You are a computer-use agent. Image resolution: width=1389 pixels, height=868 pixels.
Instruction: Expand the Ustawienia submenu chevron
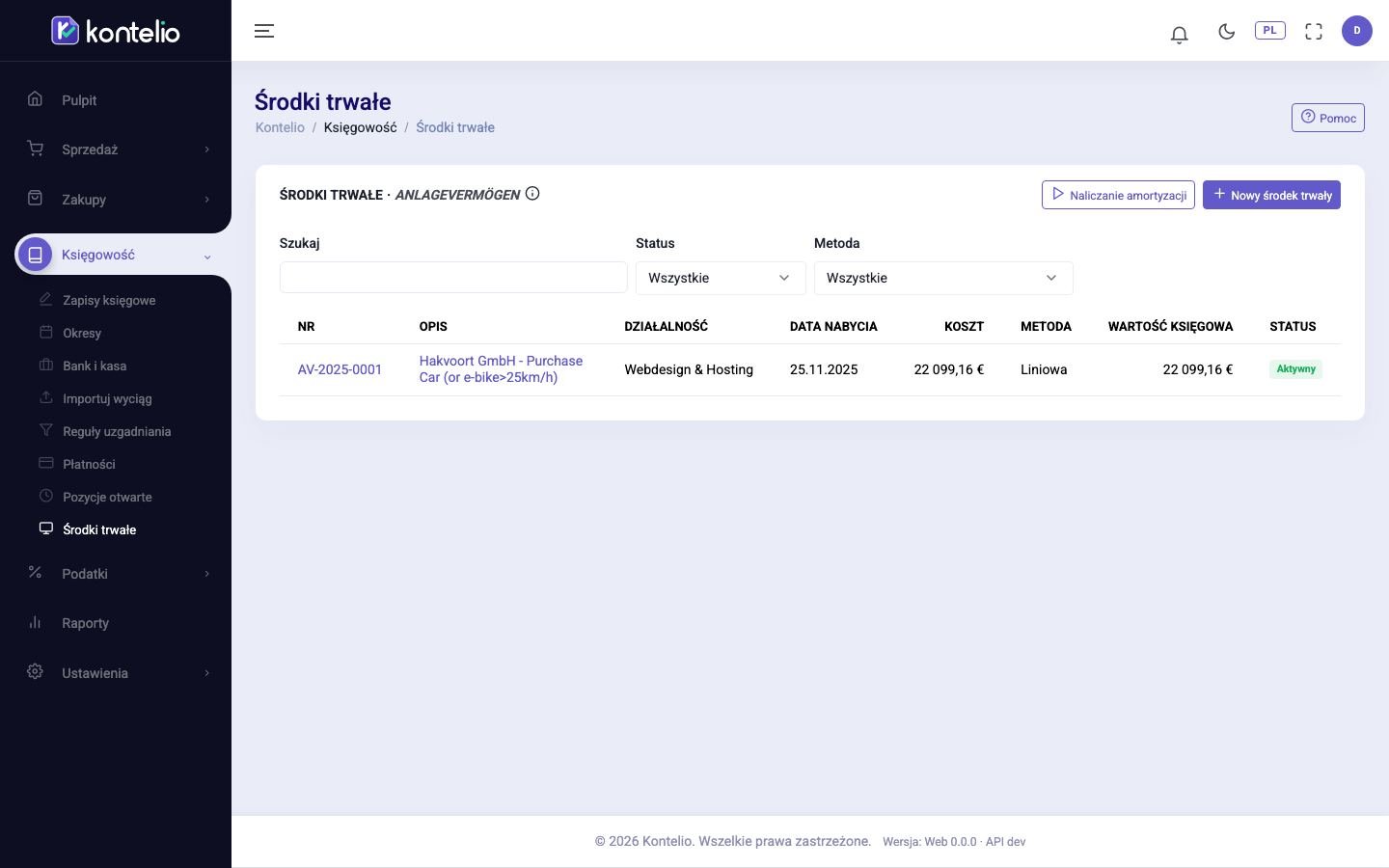click(206, 673)
